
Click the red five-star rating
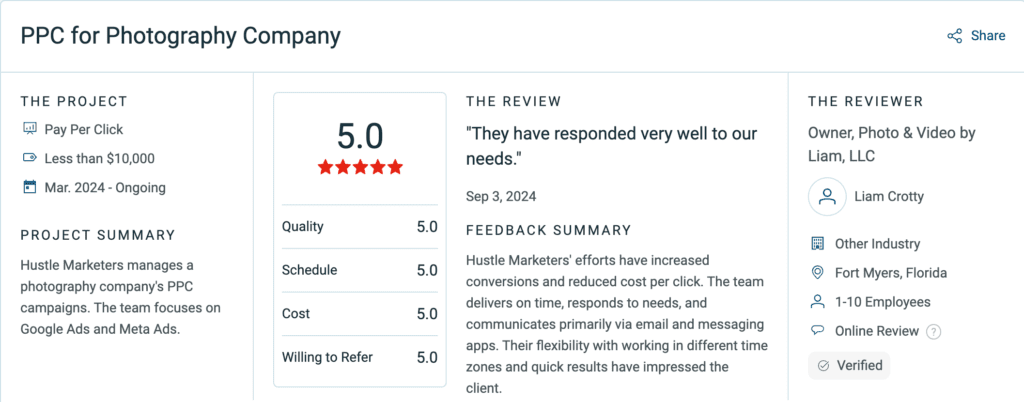pyautogui.click(x=360, y=167)
